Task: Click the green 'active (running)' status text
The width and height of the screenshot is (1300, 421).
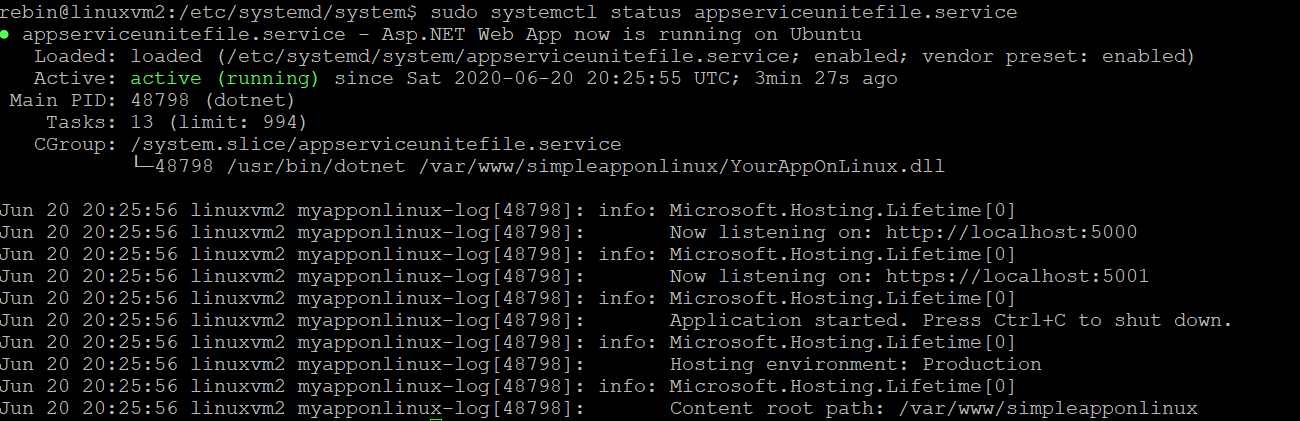Action: click(225, 78)
